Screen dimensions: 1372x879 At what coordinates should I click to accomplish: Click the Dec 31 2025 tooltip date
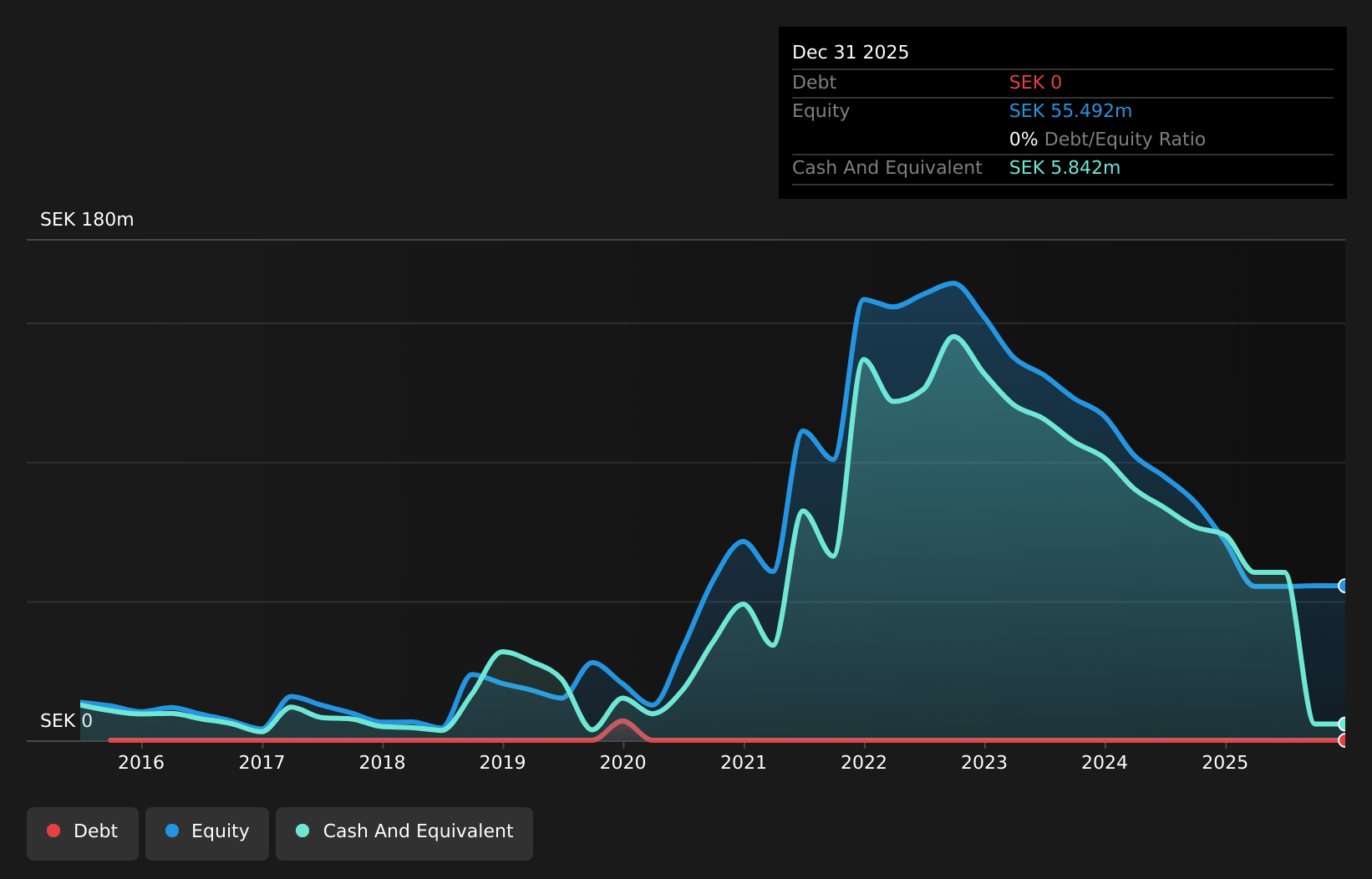click(851, 53)
